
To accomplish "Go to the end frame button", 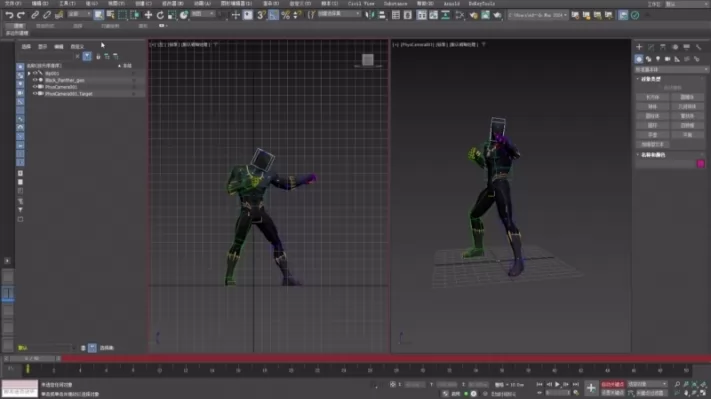I will point(575,384).
